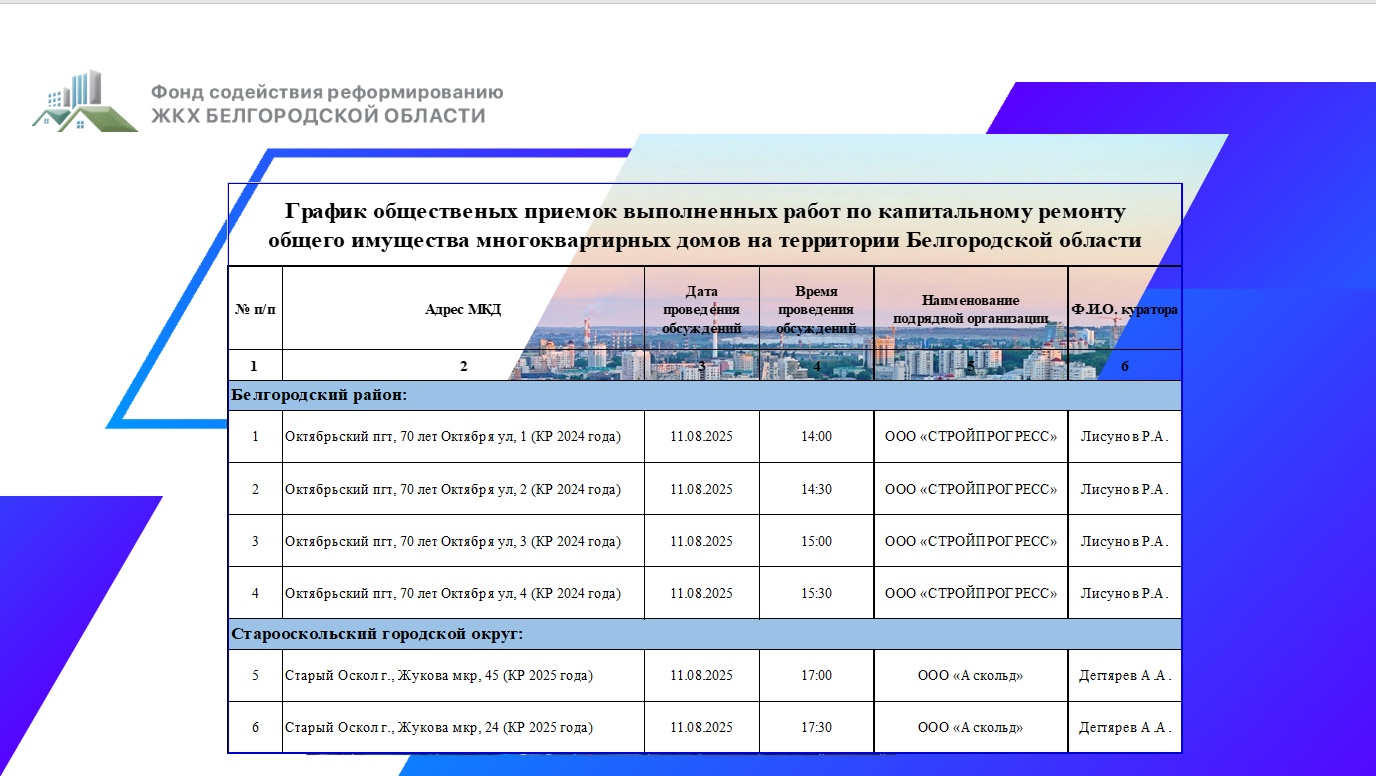Click curator 'Дегтярев А.А.' in row 6

click(x=1125, y=728)
